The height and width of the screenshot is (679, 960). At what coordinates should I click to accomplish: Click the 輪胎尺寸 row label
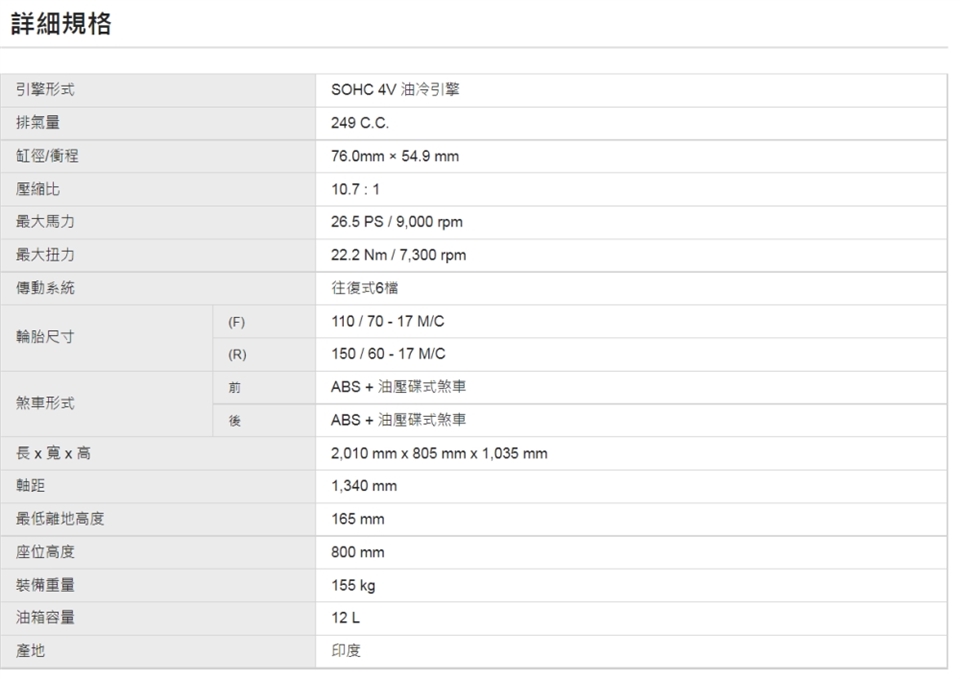45,338
